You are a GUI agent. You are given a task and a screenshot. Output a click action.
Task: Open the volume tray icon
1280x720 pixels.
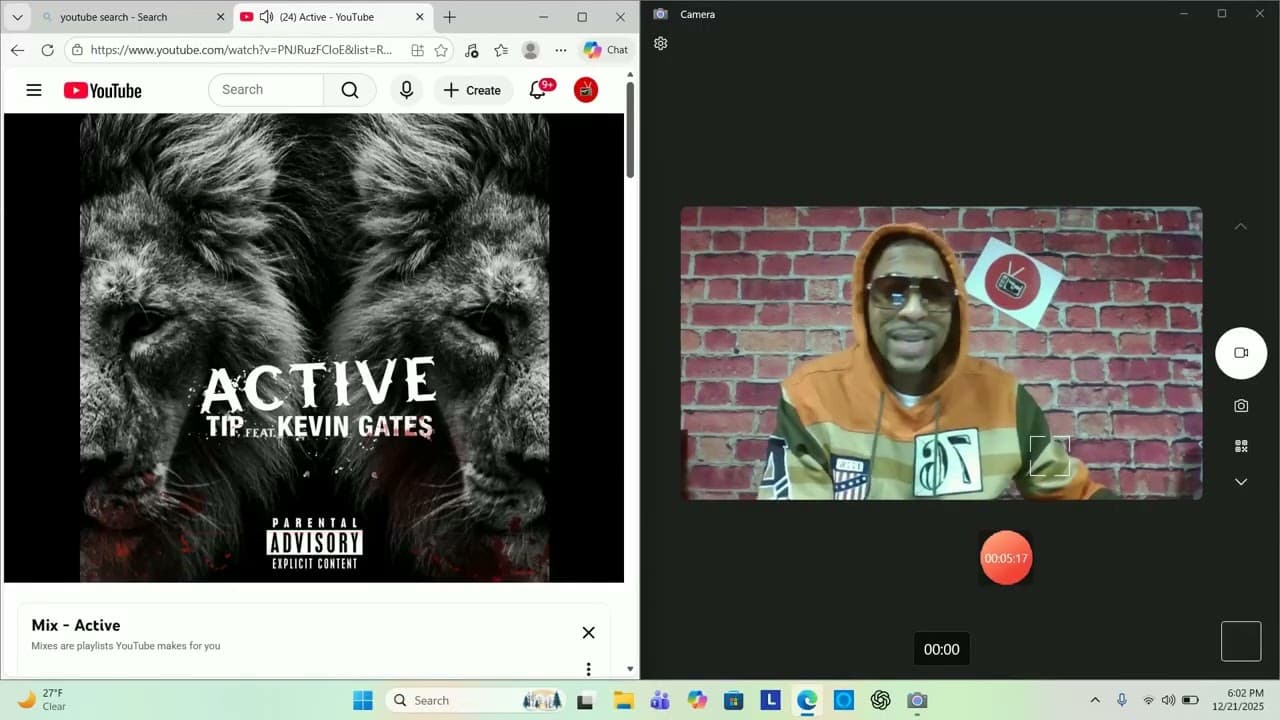[1168, 700]
